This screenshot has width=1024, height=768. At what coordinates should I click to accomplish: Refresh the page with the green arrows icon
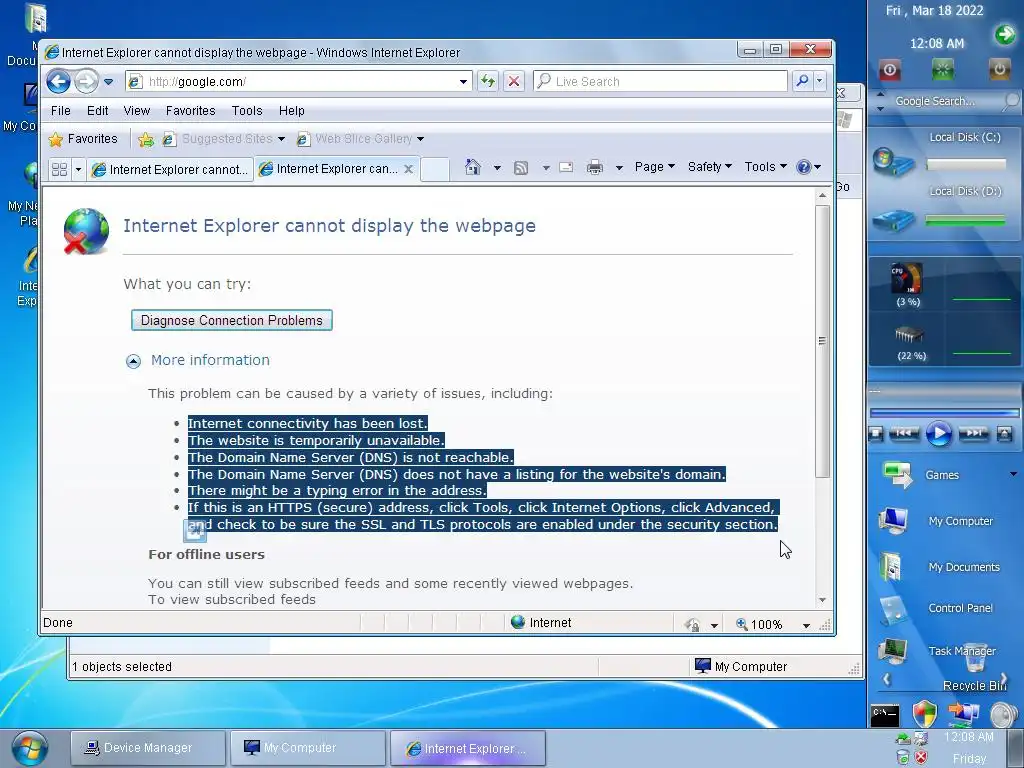pos(488,81)
